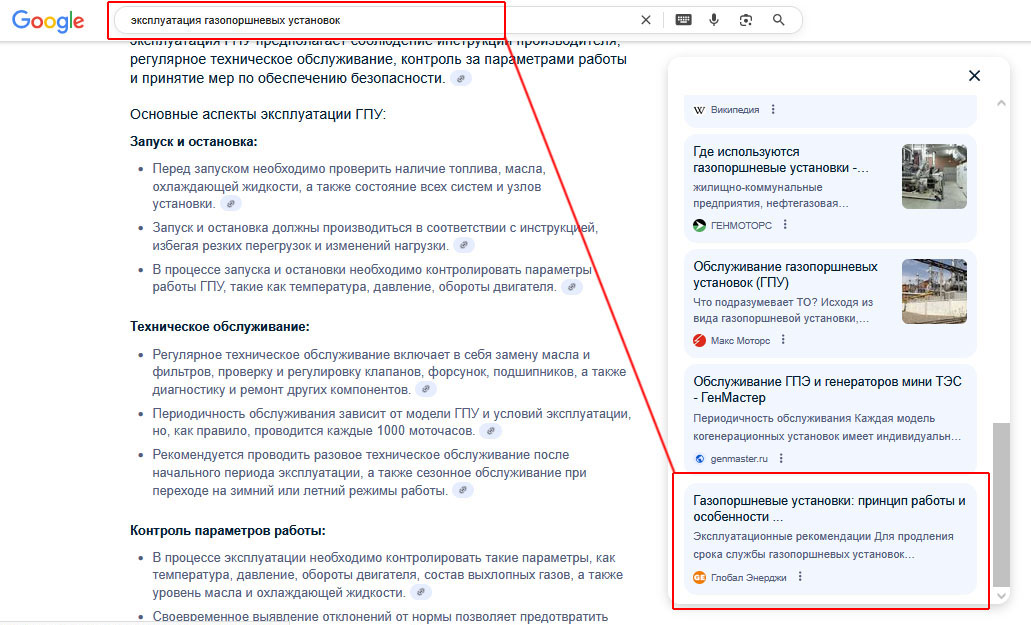1031x625 pixels.
Task: Click the magnifier search button
Action: 779,20
